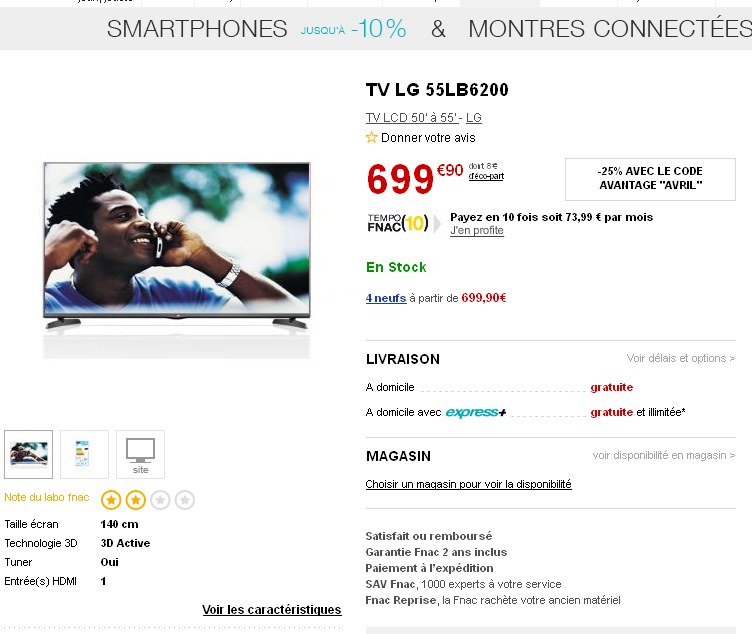Open the 4 neufs offers link

coord(386,297)
